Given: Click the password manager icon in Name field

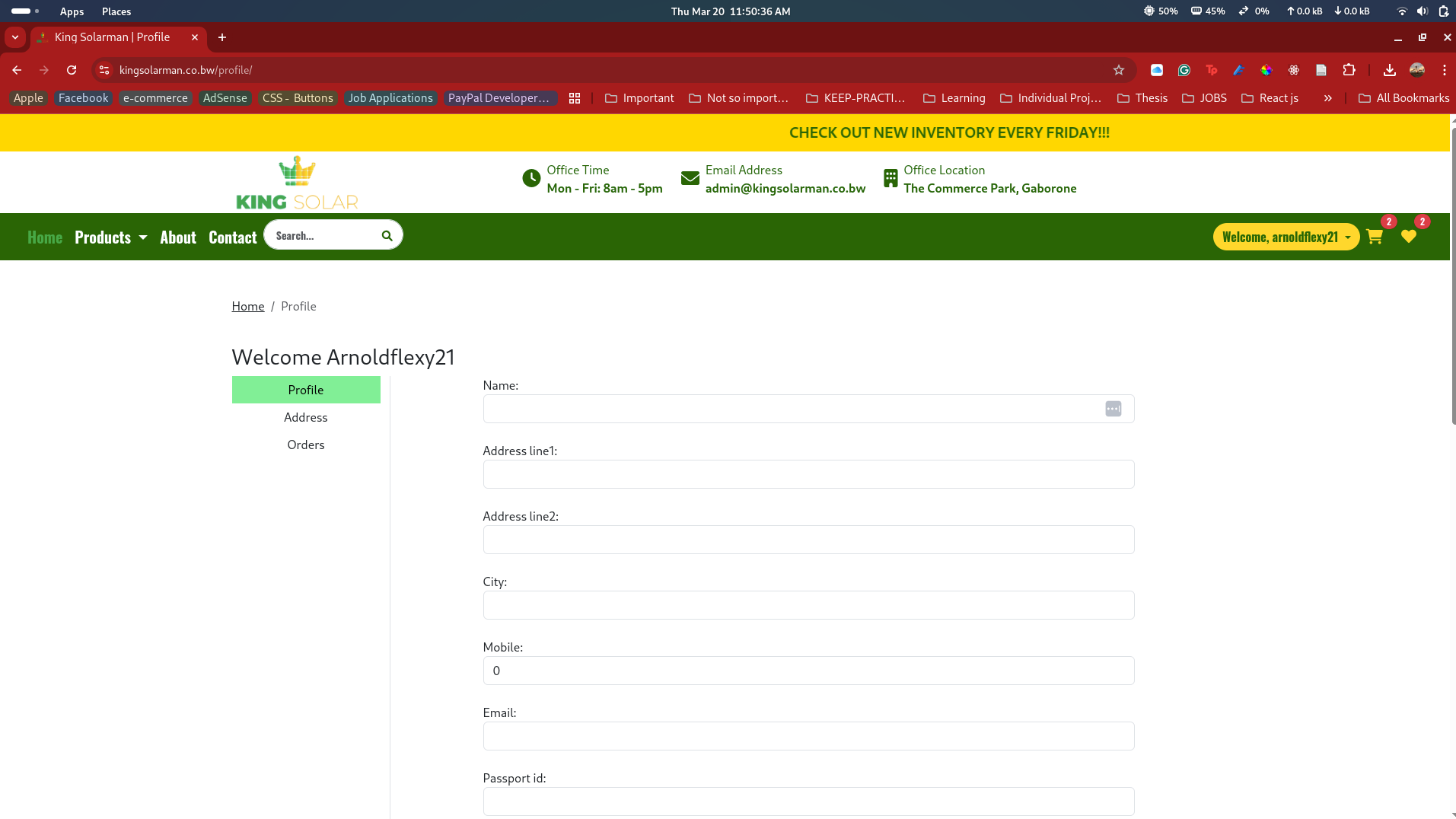Looking at the screenshot, I should pyautogui.click(x=1113, y=409).
